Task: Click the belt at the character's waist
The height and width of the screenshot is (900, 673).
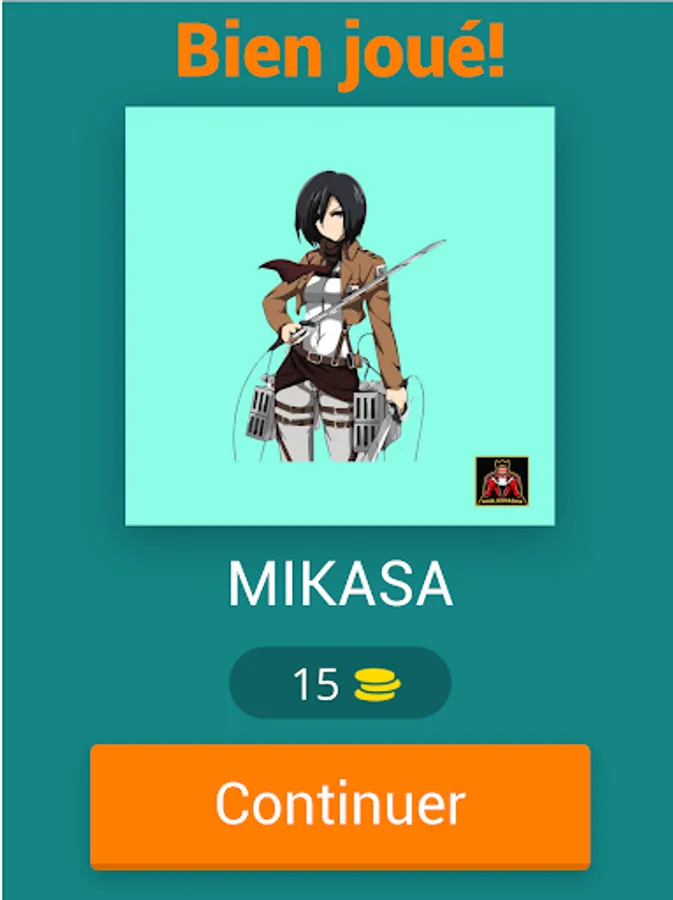Action: [x=324, y=358]
